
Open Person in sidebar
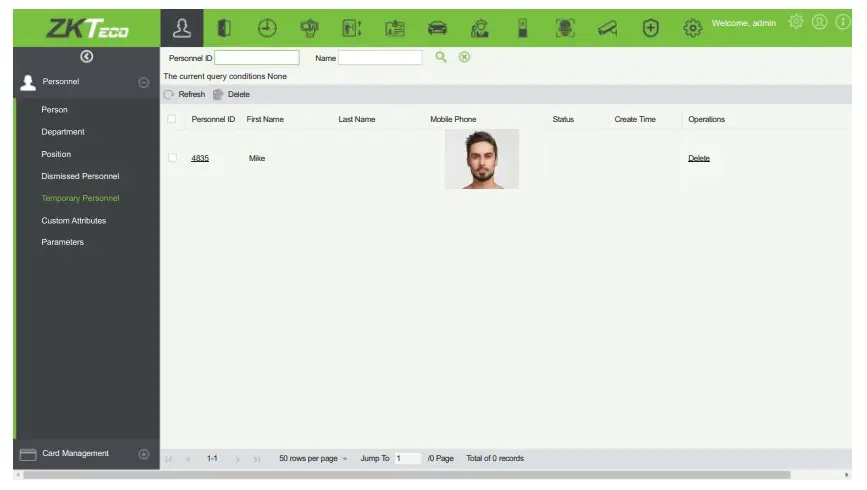pos(54,110)
